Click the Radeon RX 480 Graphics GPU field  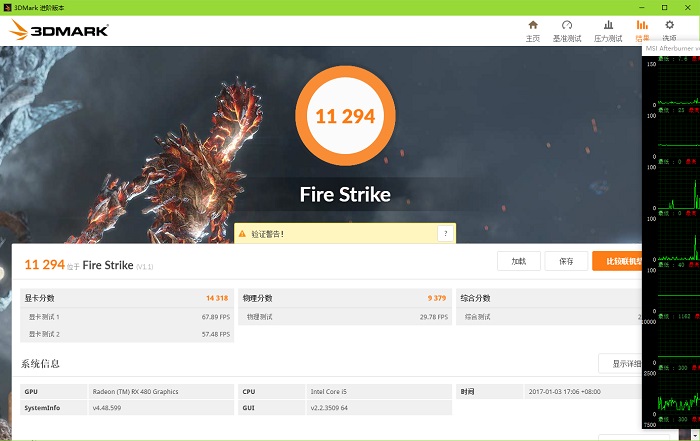click(x=135, y=392)
